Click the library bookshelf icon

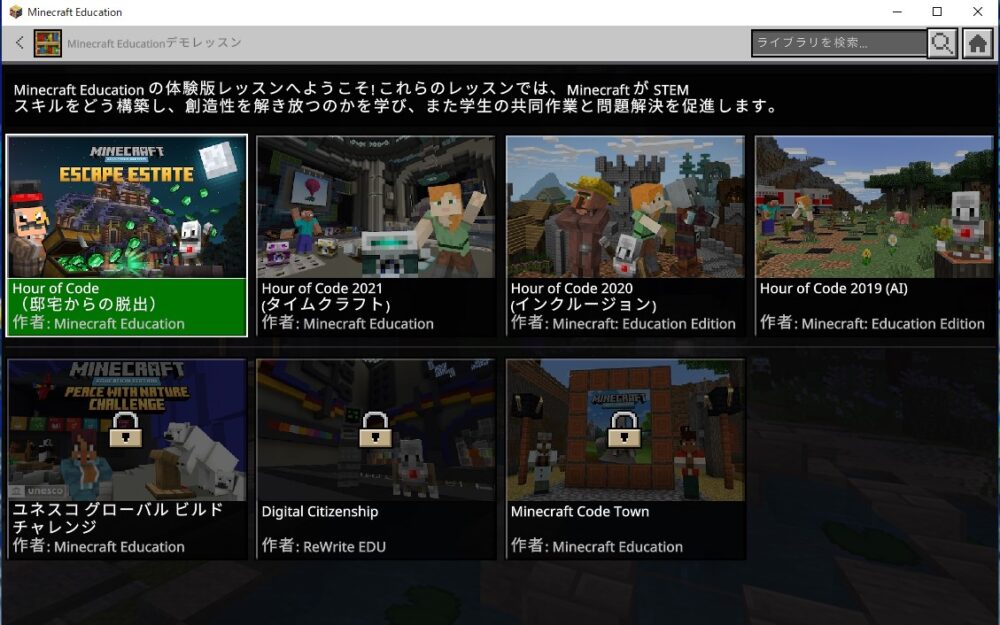[48, 43]
